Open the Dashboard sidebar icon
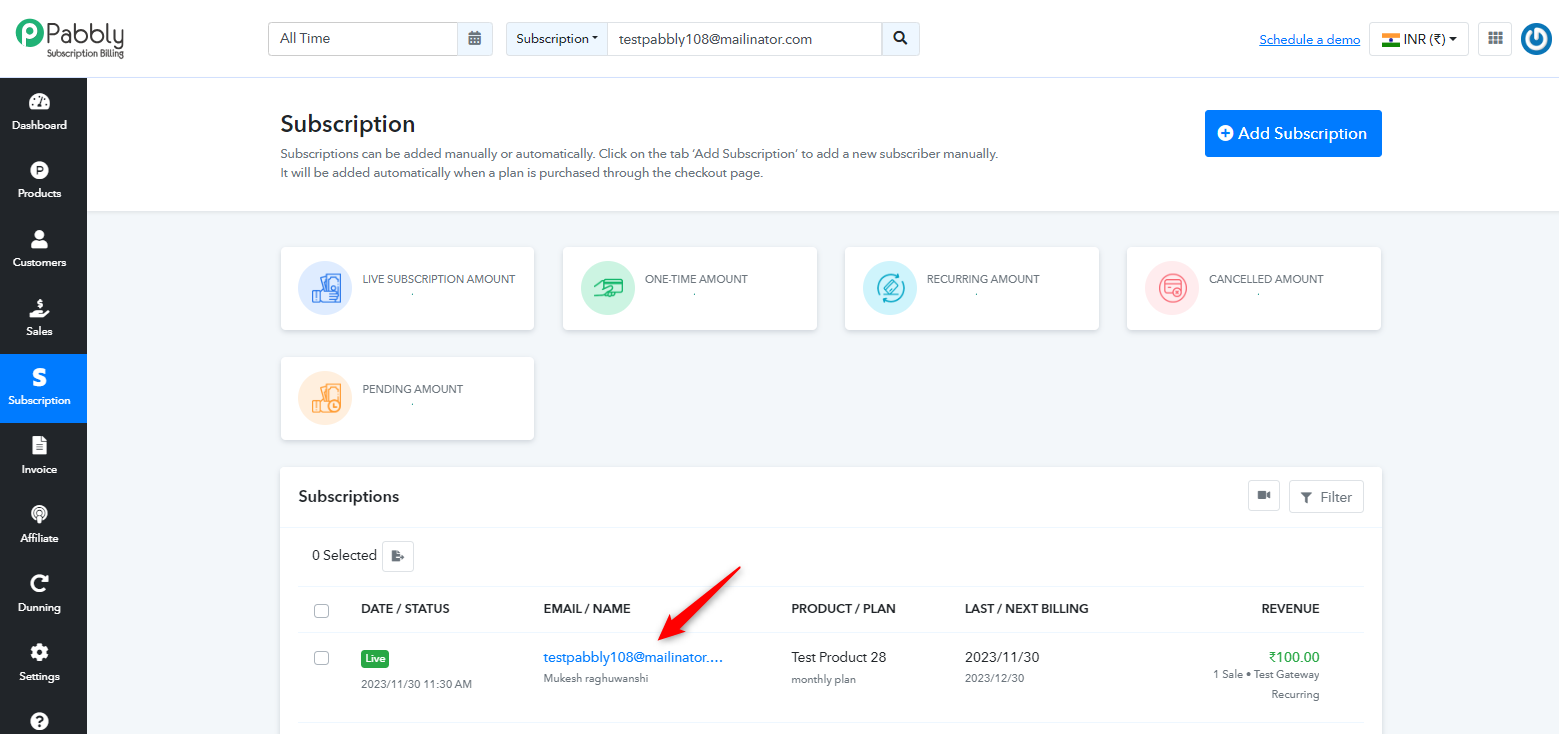Image resolution: width=1559 pixels, height=734 pixels. coord(39,102)
